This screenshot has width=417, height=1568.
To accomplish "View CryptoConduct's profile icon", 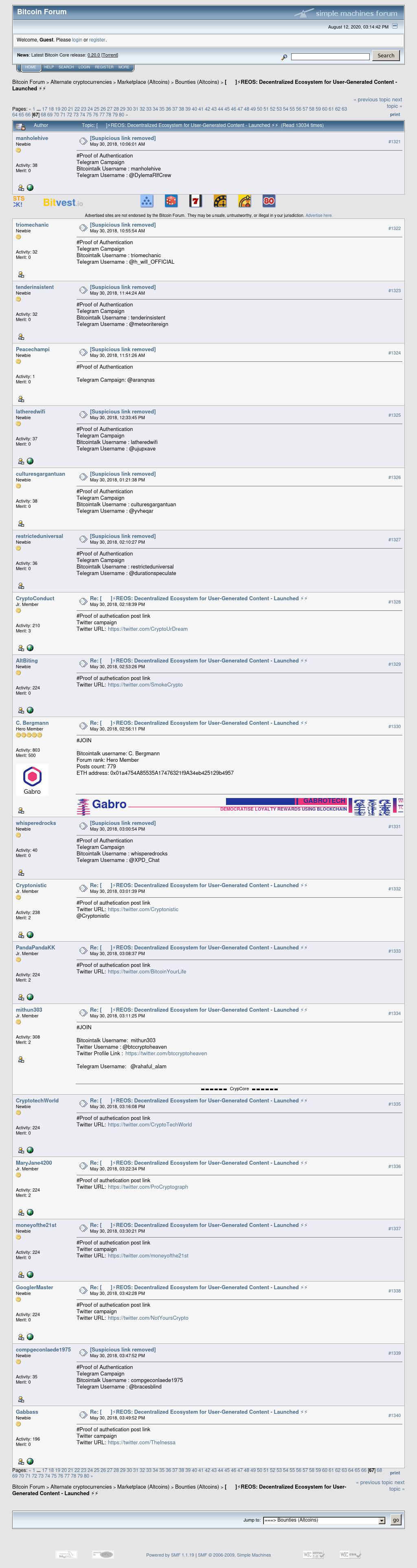I will [21, 648].
